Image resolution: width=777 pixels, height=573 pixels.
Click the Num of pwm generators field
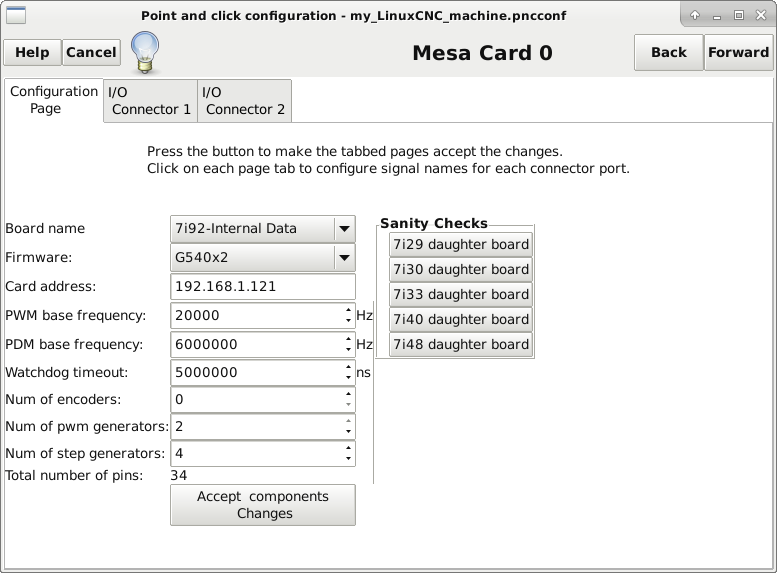(x=257, y=426)
